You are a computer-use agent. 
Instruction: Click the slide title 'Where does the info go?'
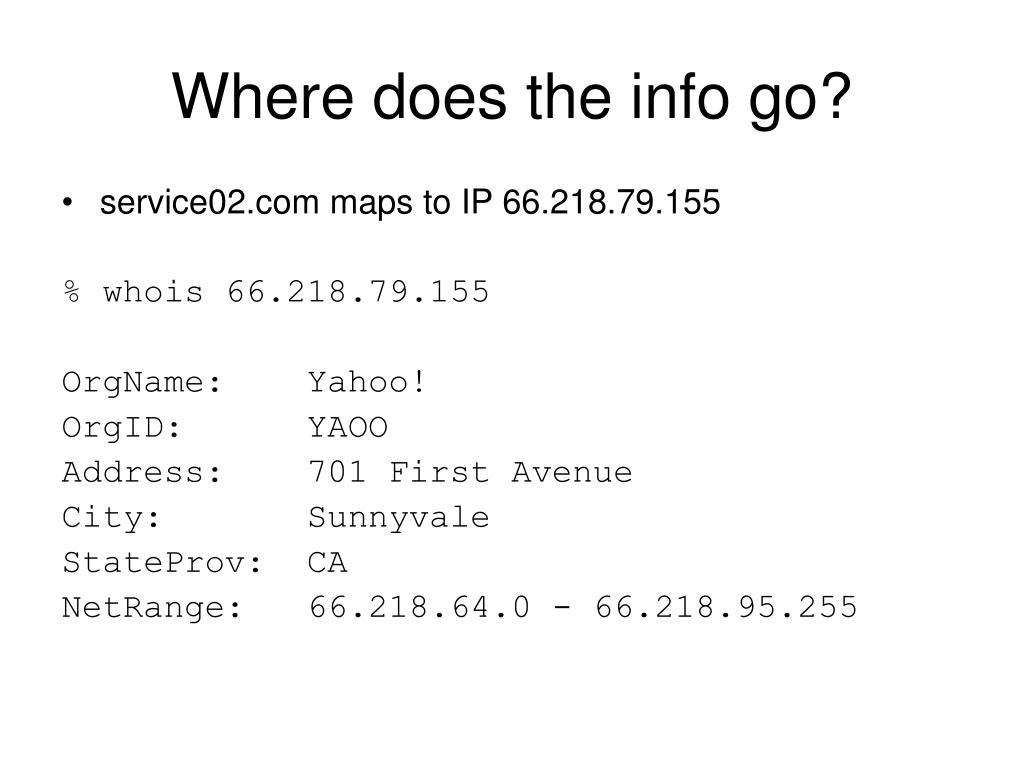click(x=511, y=98)
